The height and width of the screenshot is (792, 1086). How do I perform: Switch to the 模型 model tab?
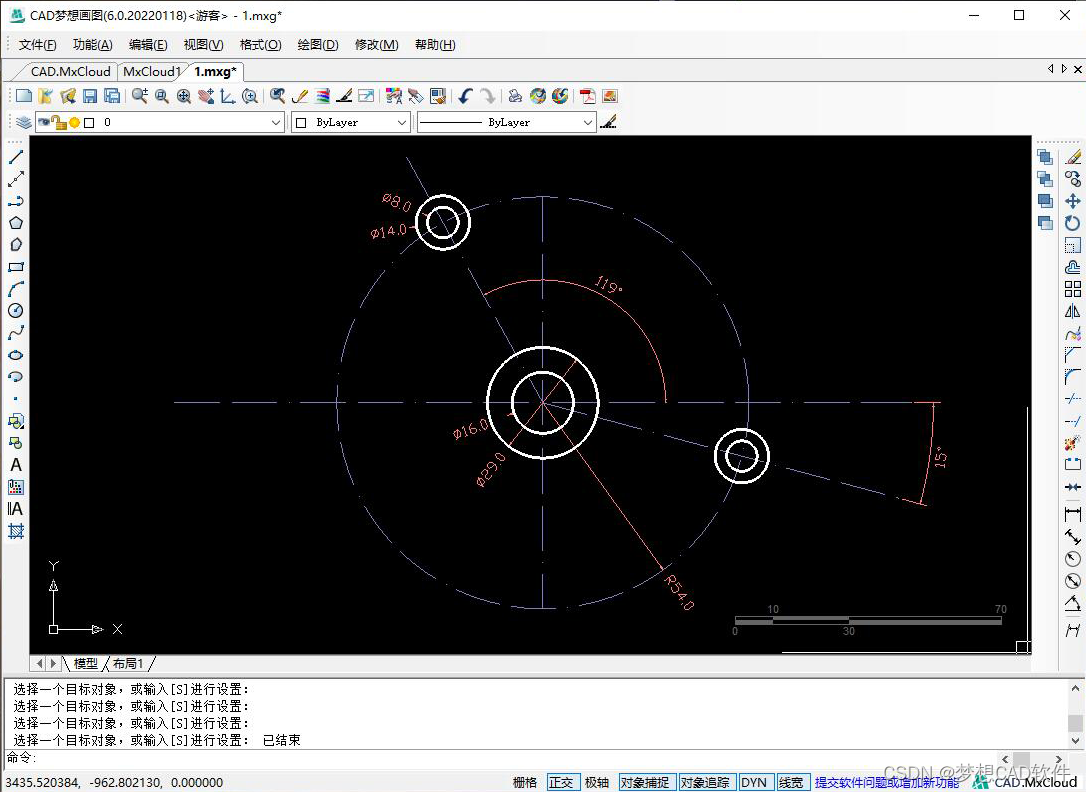86,664
